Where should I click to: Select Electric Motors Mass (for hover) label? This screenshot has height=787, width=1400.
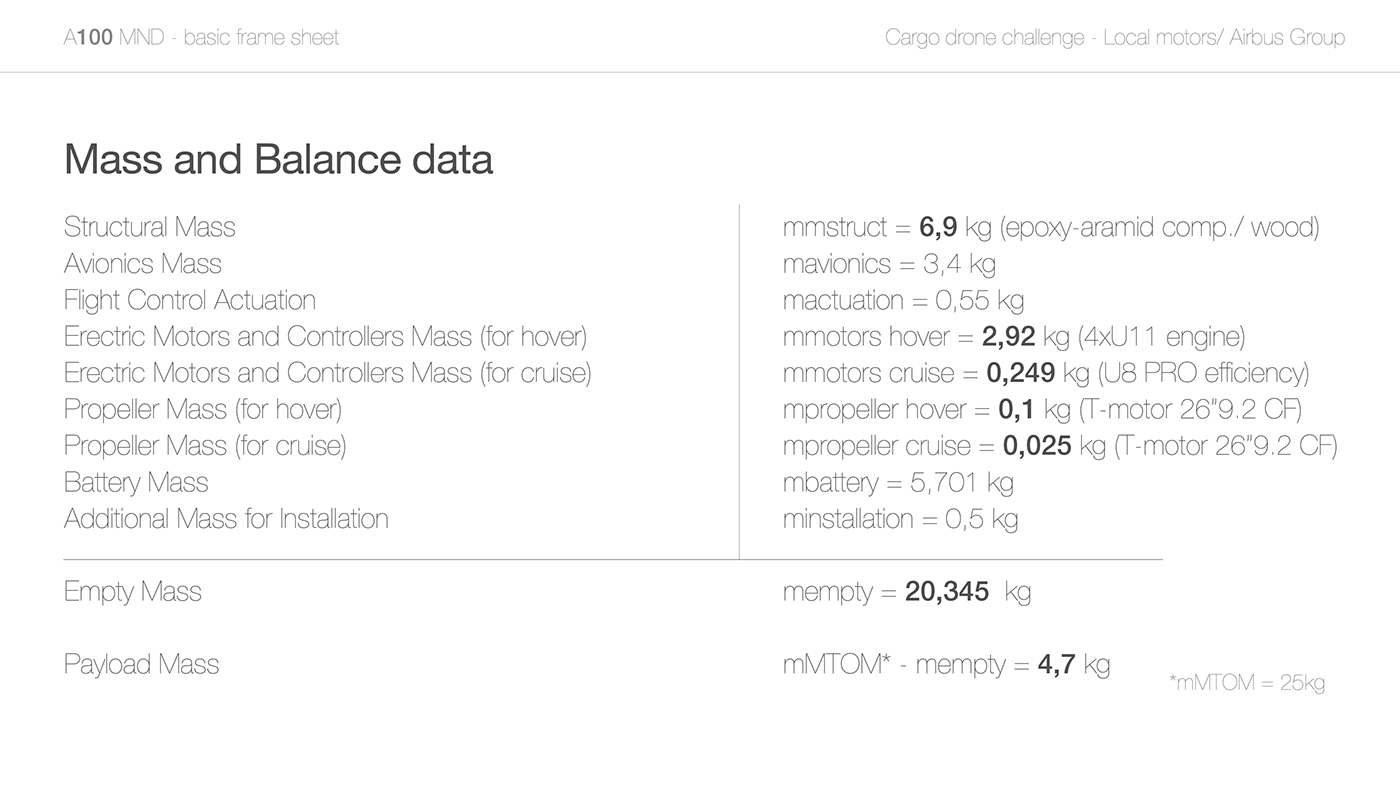[325, 337]
